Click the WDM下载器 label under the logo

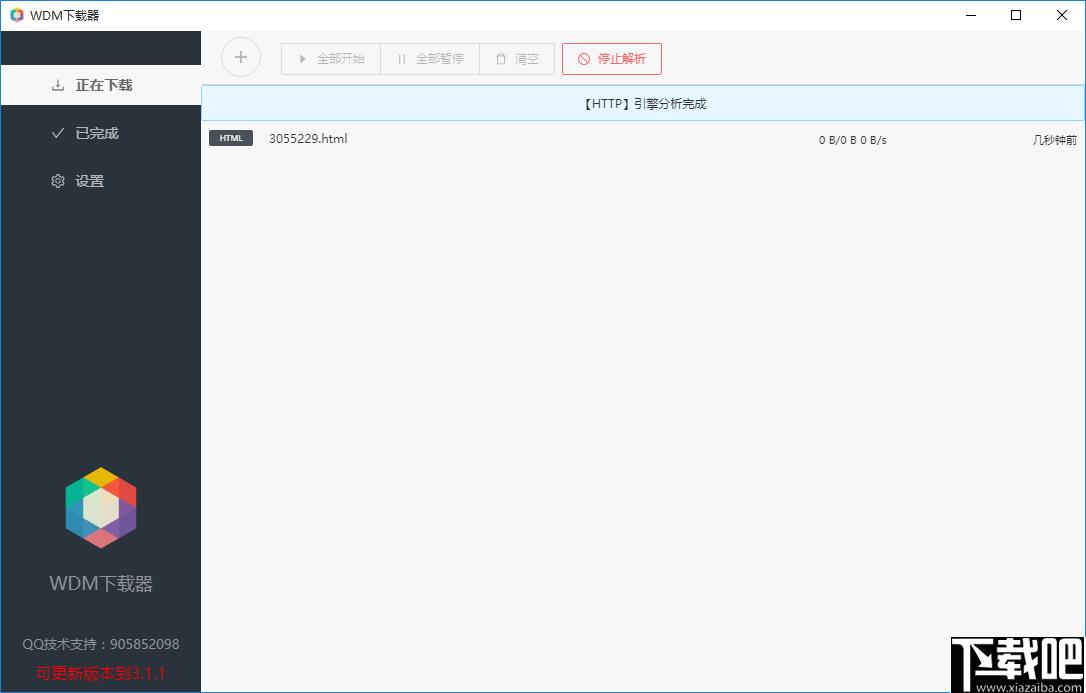pos(101,584)
